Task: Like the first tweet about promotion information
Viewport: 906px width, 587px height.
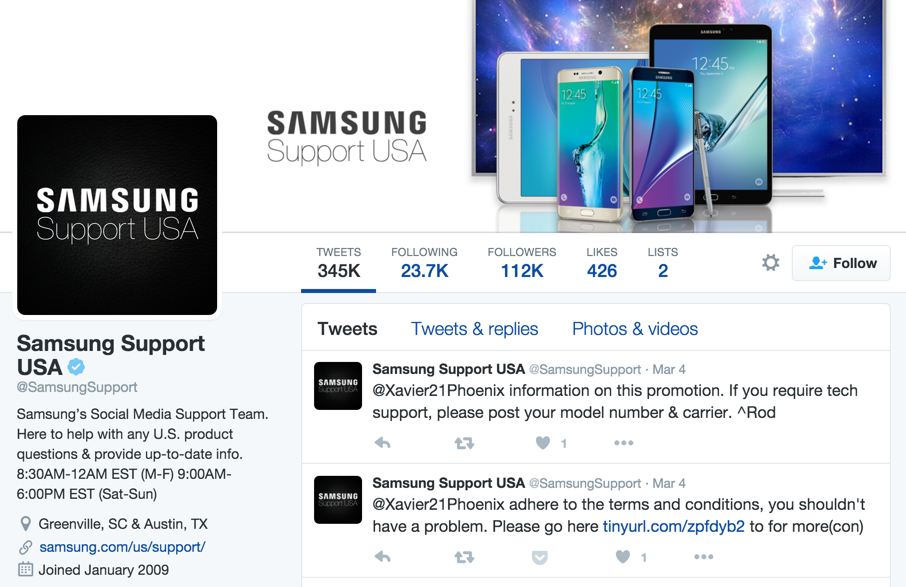Action: [543, 443]
